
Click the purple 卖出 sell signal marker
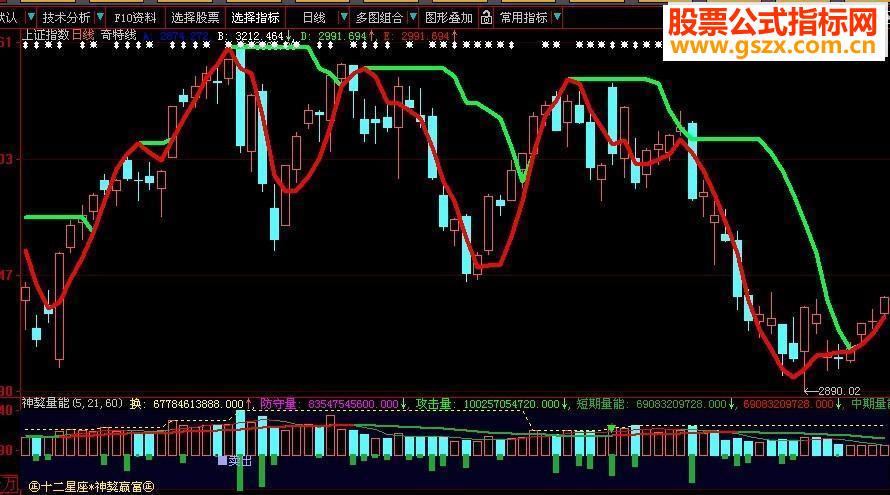[234, 461]
